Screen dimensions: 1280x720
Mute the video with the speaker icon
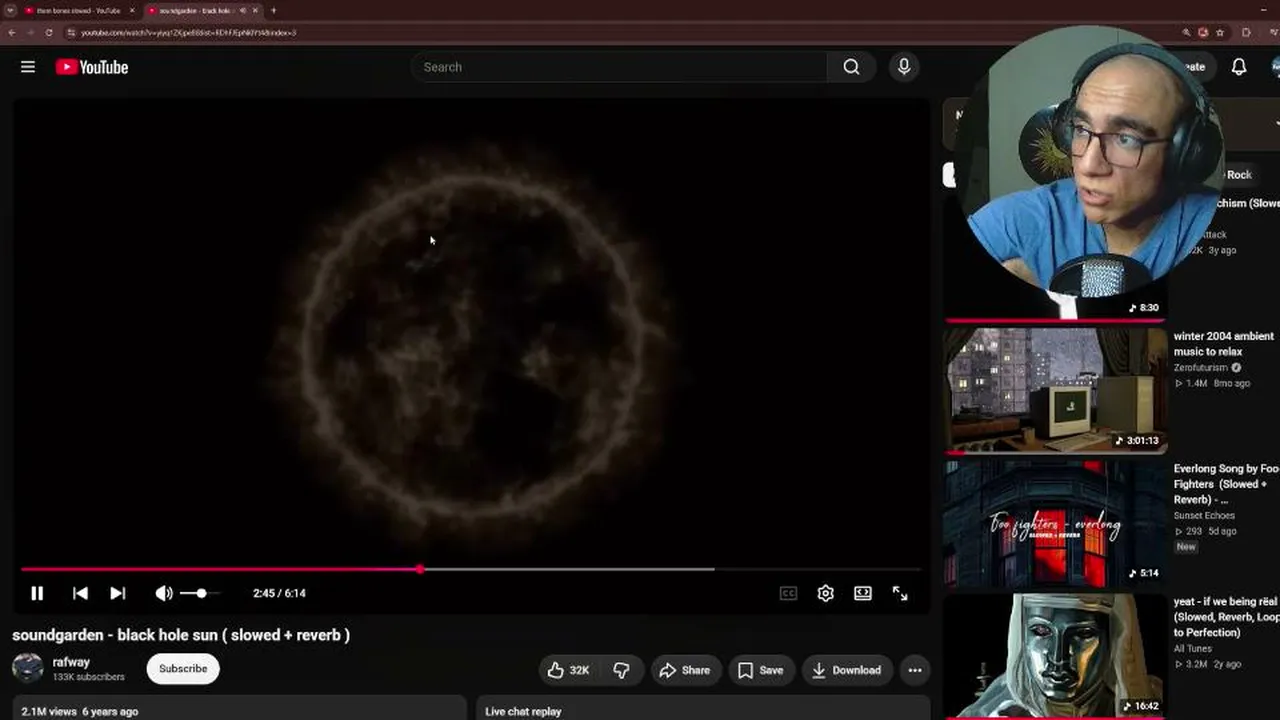[x=164, y=593]
